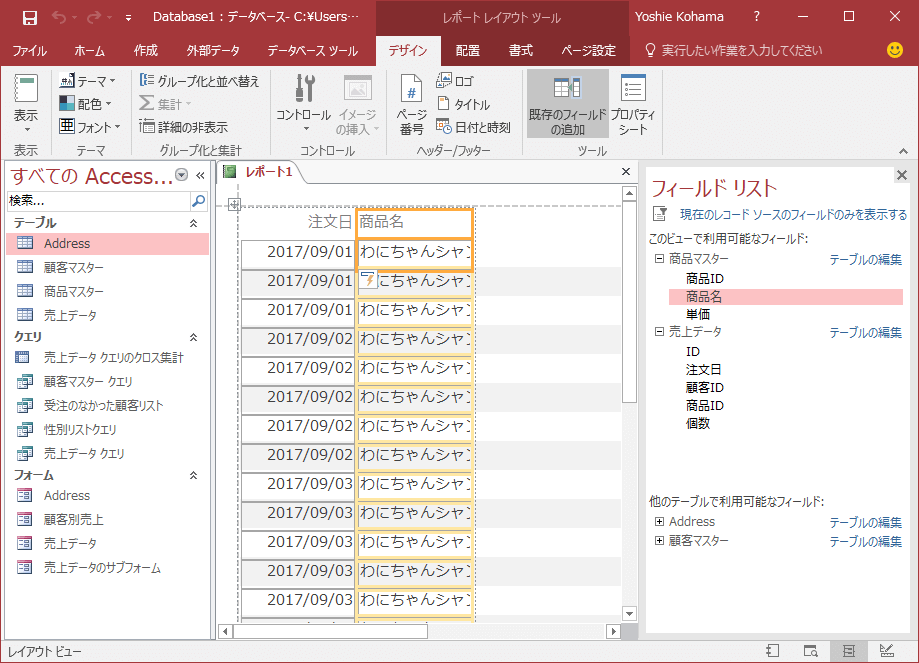919x663 pixels.
Task: Open Quick Access Toolbar customize arrow
Action: (128, 18)
